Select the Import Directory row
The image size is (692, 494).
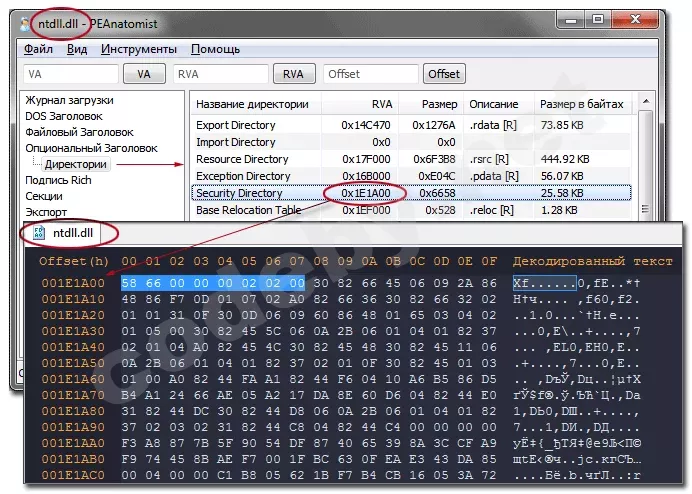tap(411, 142)
